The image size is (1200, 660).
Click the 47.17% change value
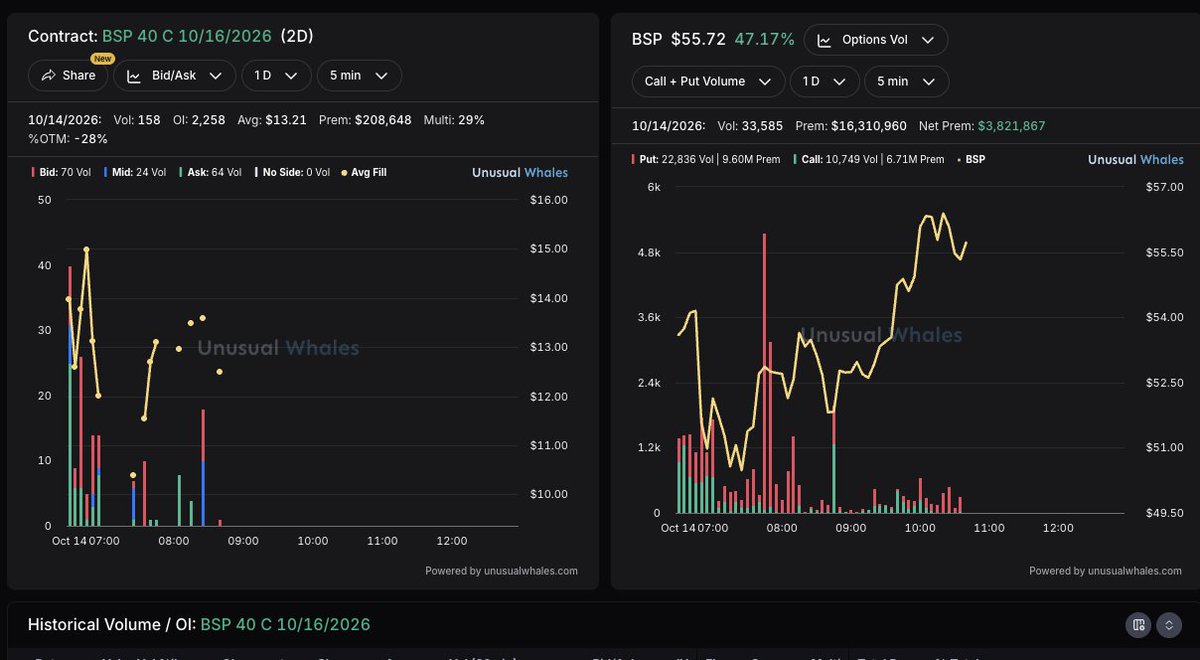(x=764, y=40)
